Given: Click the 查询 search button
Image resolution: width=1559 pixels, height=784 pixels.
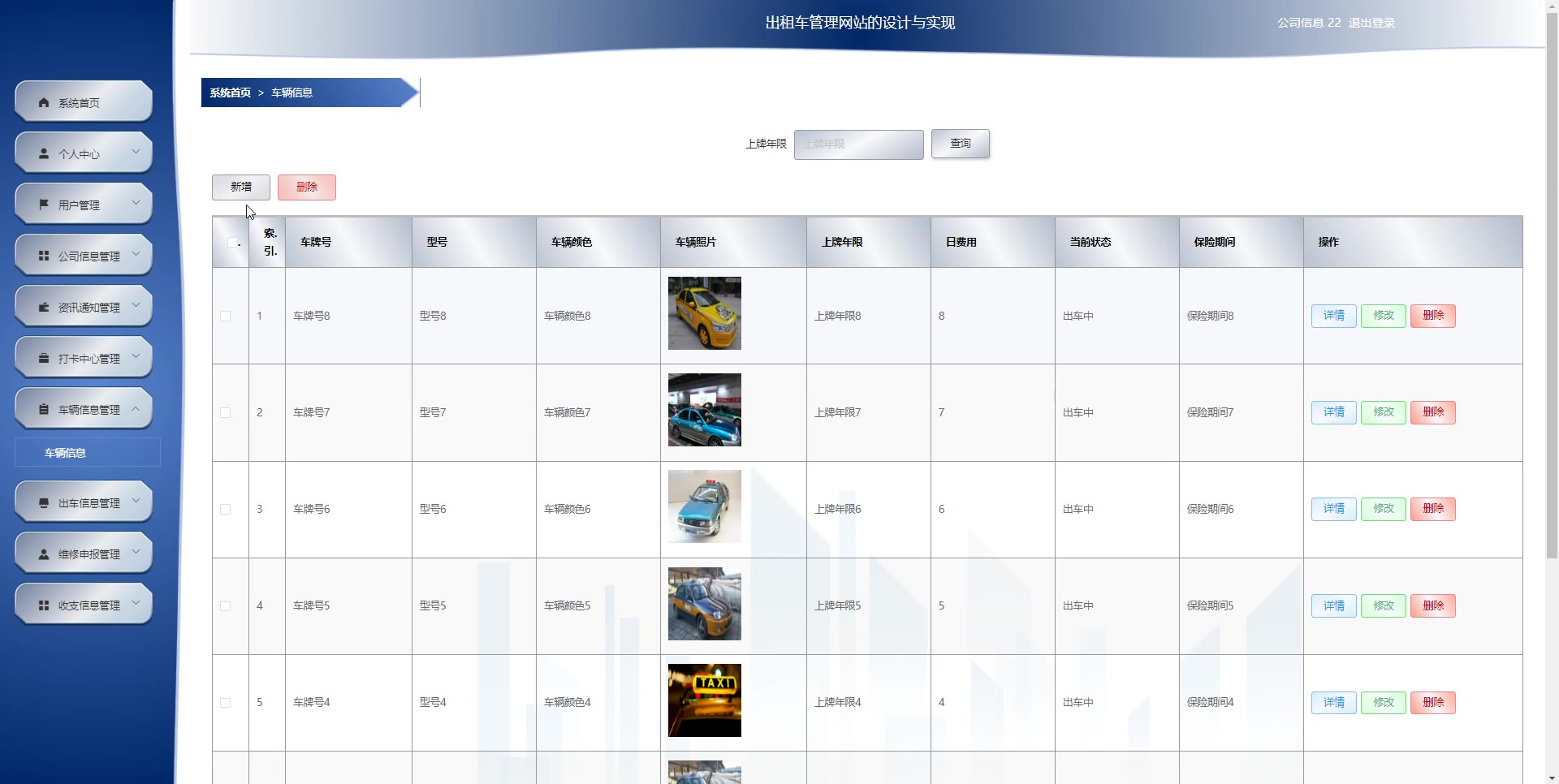Looking at the screenshot, I should click(x=961, y=144).
